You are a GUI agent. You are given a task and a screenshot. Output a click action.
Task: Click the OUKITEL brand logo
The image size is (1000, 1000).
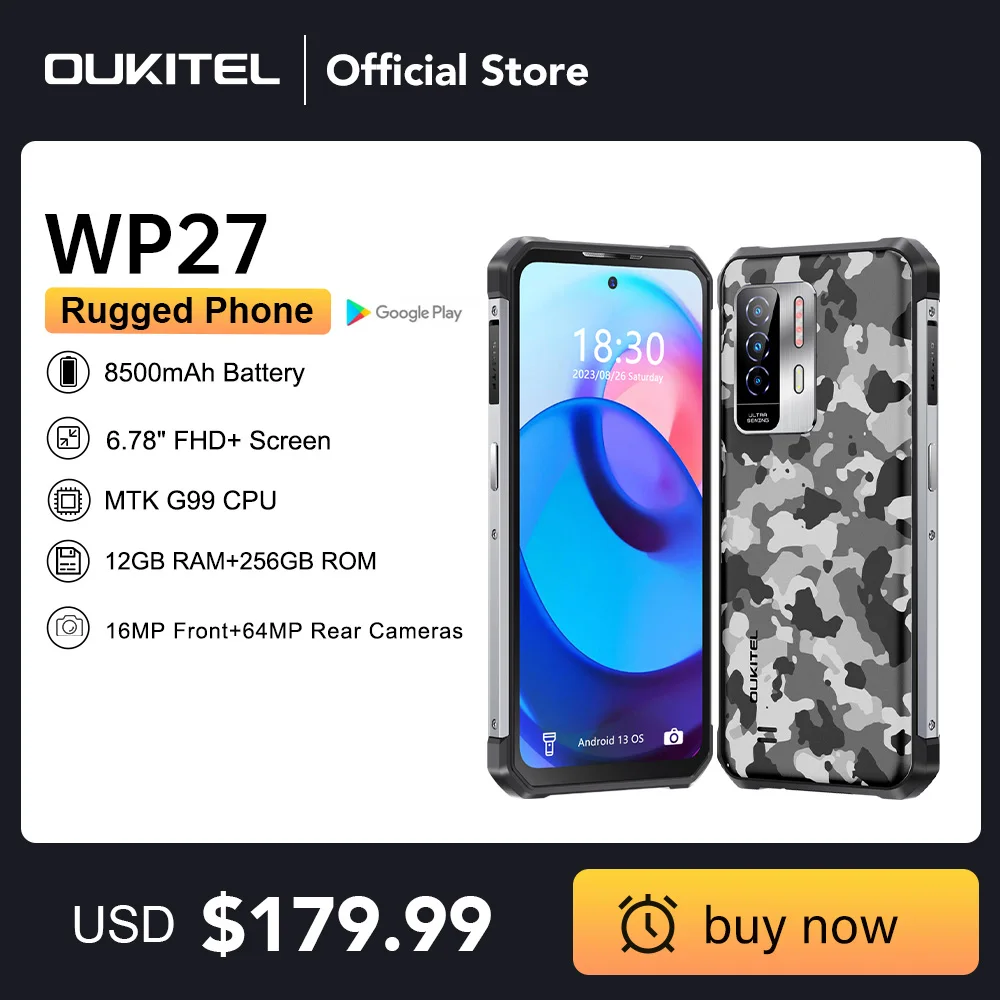click(x=162, y=69)
